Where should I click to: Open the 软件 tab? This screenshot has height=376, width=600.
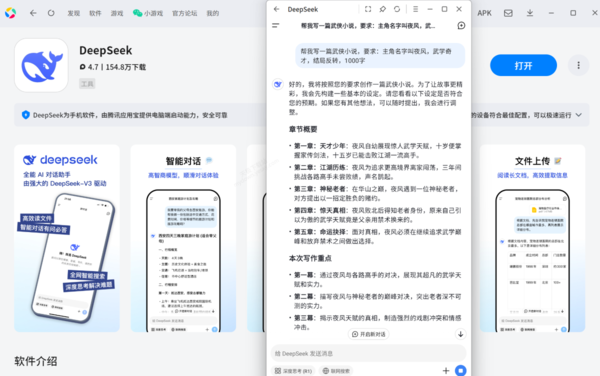[x=95, y=13]
